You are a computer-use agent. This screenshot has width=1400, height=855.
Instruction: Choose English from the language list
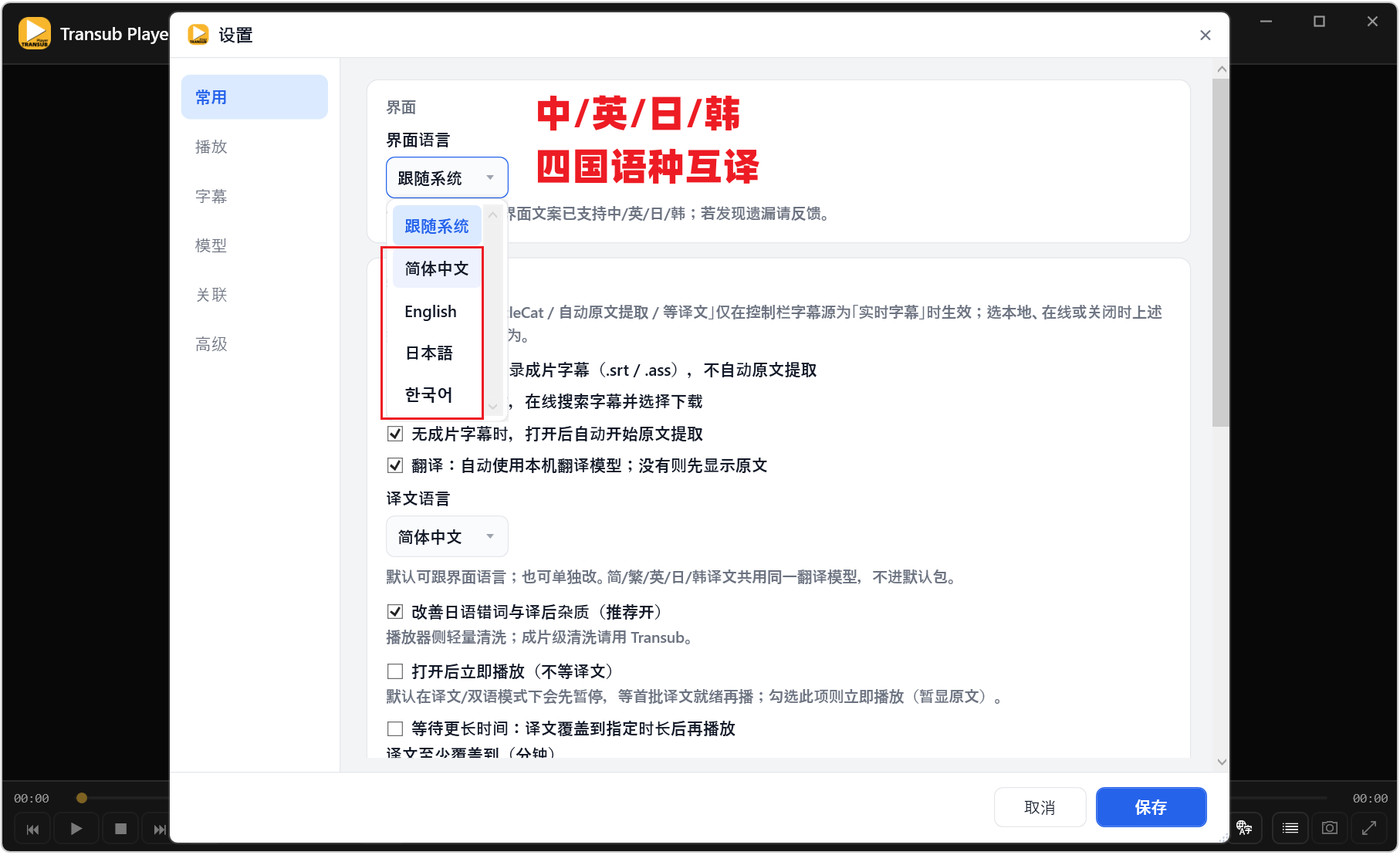437,312
